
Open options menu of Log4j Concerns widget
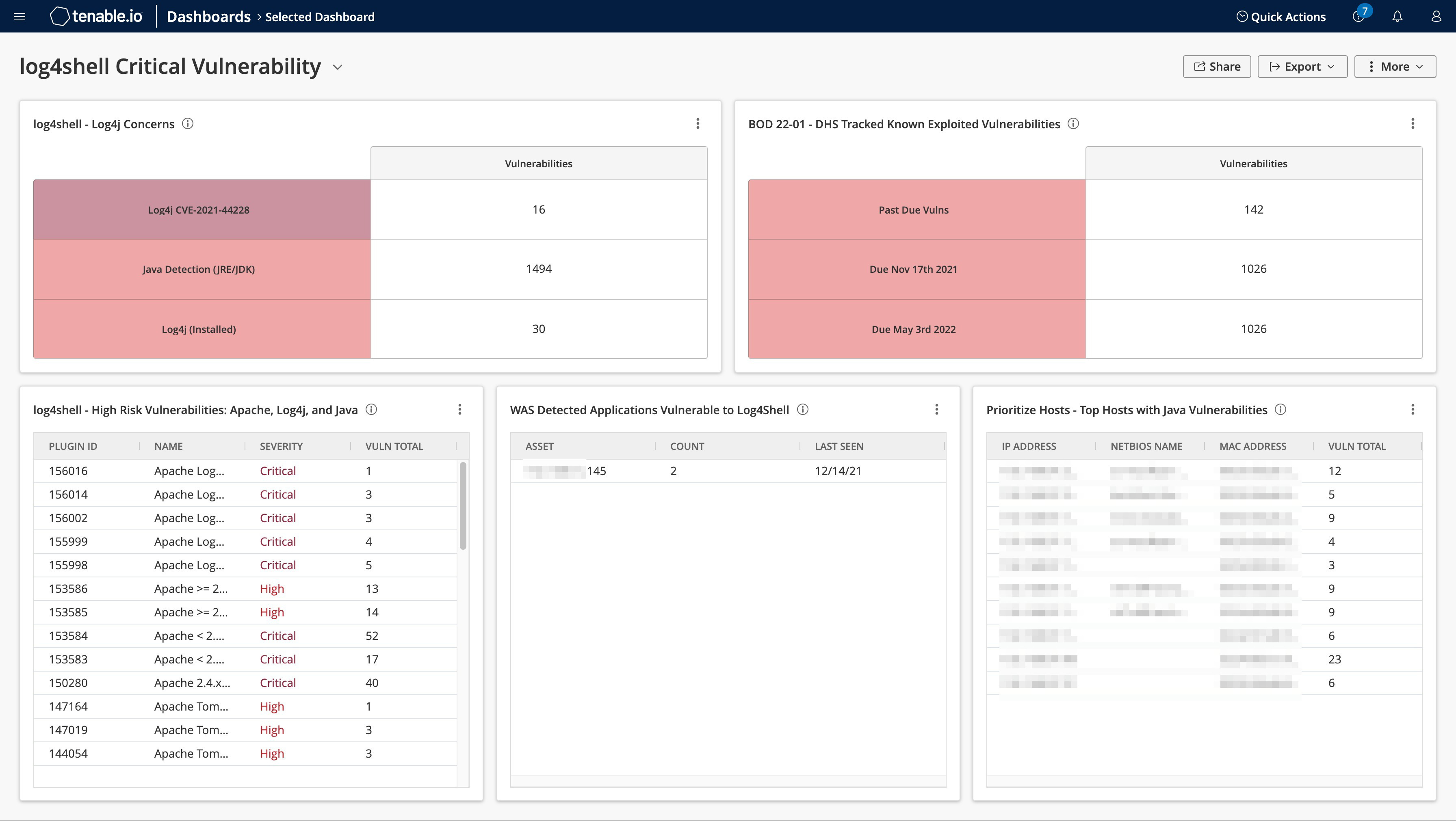pos(698,124)
